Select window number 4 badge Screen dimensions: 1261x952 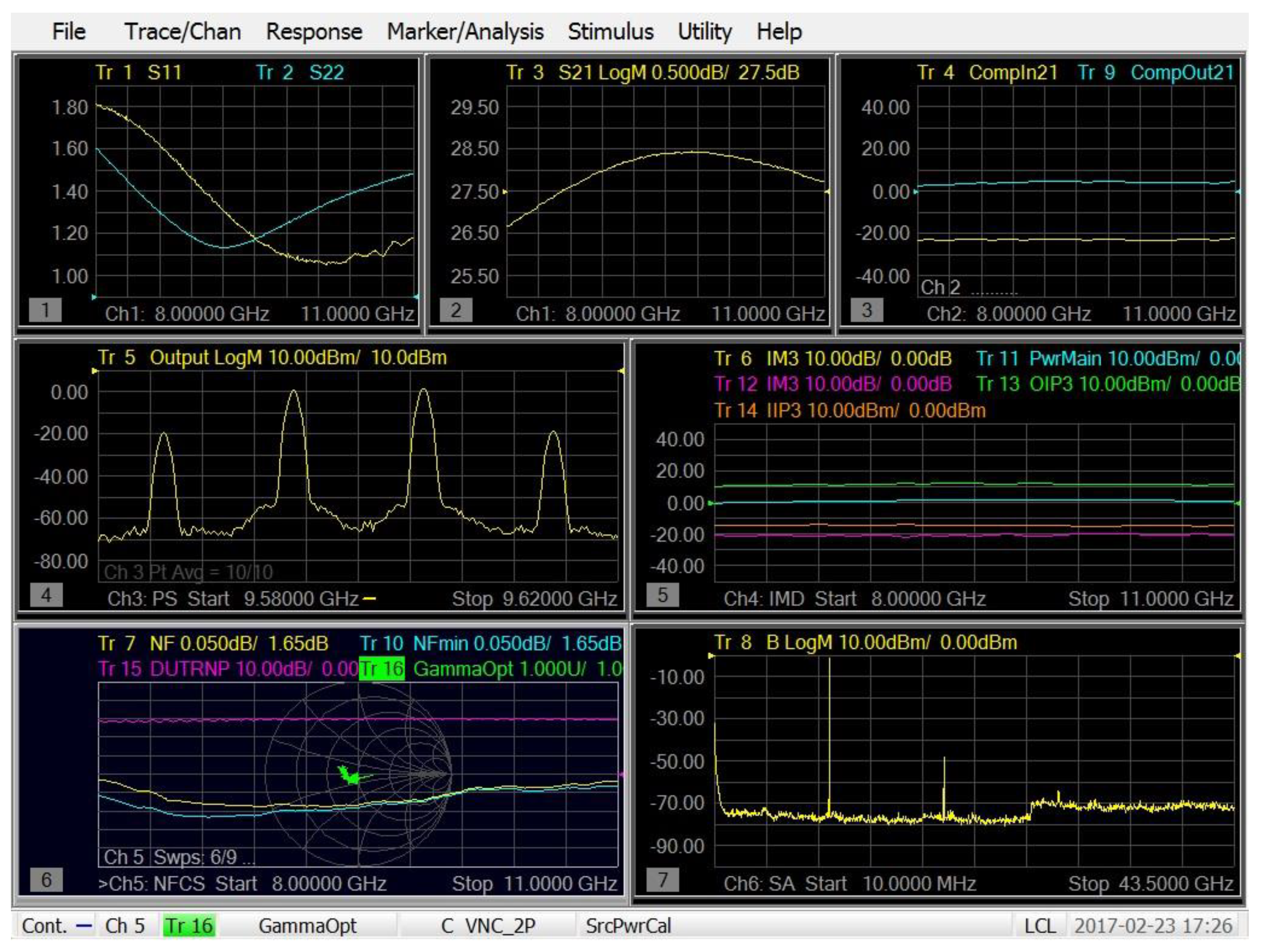click(x=46, y=595)
